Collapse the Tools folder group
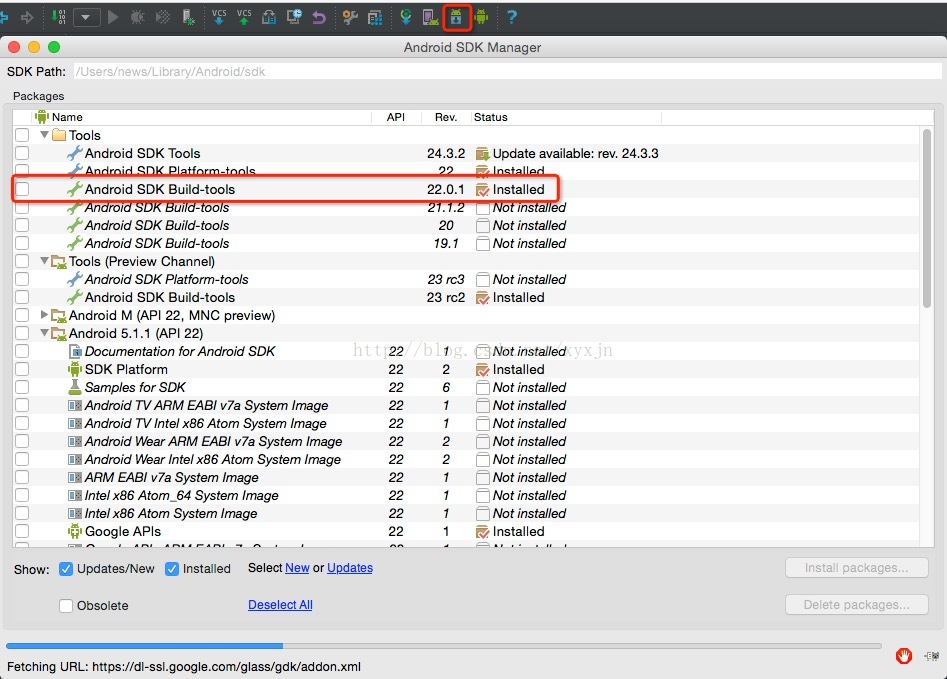Viewport: 947px width, 679px height. (x=44, y=135)
